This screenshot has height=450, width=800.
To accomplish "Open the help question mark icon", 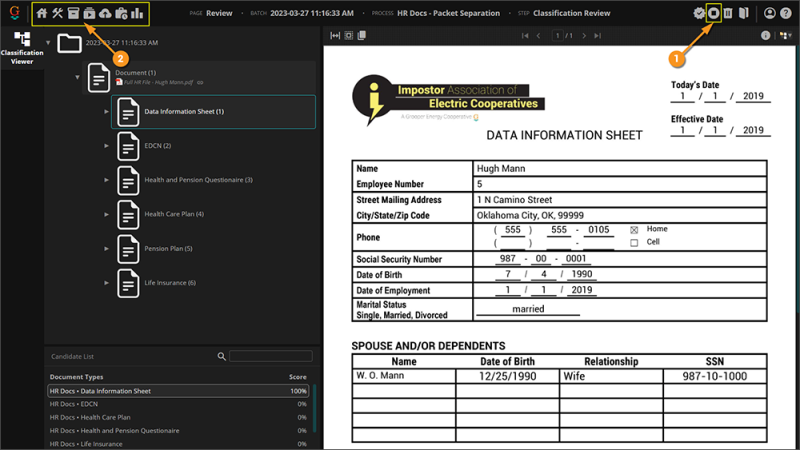I will pyautogui.click(x=786, y=13).
